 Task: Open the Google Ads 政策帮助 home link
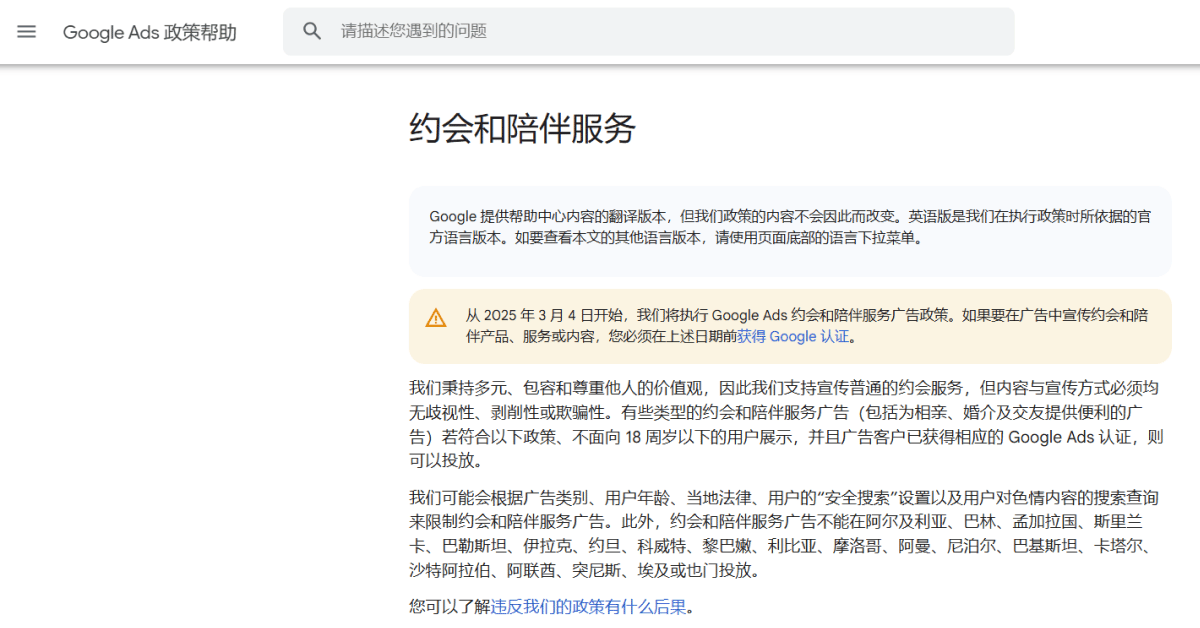150,32
